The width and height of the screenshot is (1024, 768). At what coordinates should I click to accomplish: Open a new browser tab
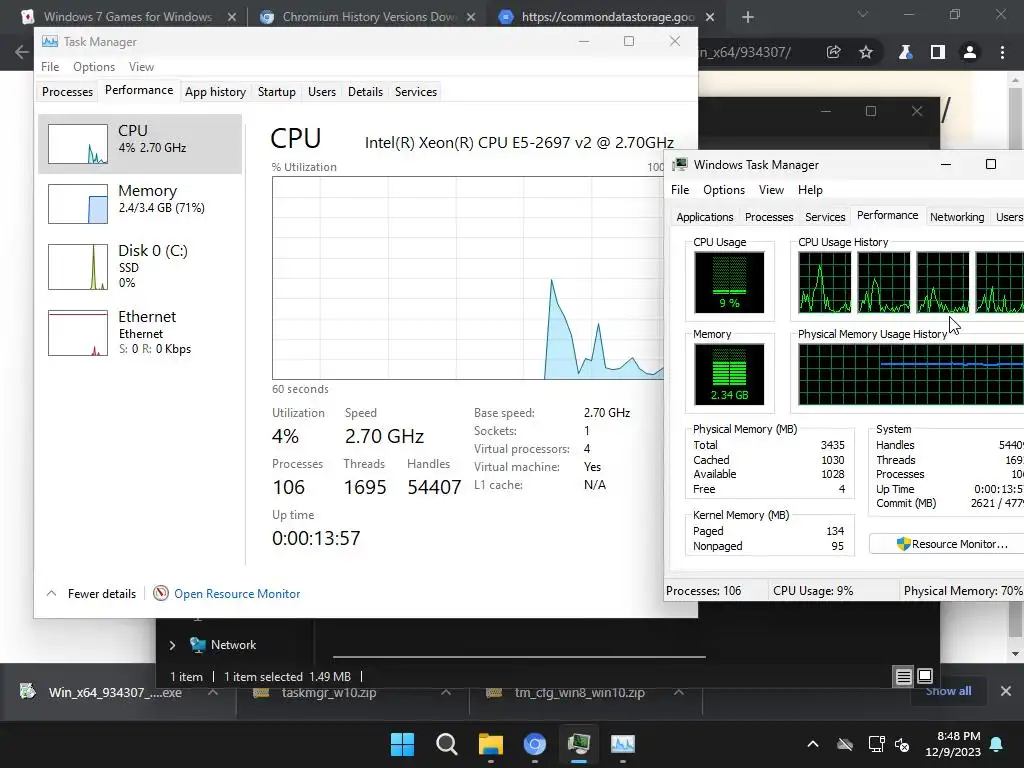(748, 17)
